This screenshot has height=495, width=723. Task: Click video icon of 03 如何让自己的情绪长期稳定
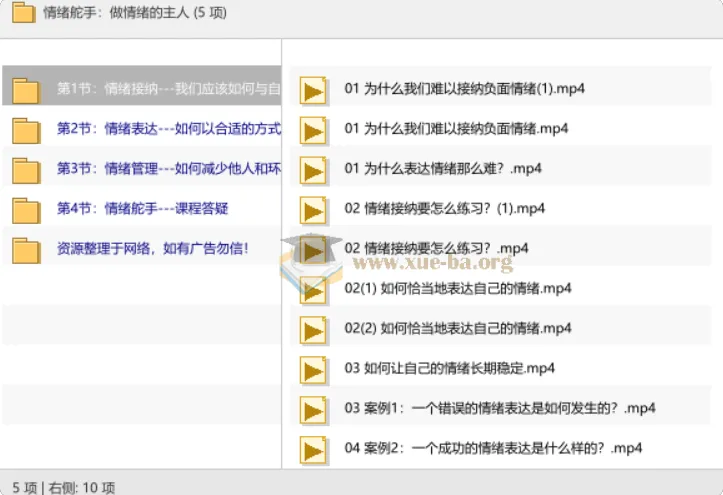(313, 371)
